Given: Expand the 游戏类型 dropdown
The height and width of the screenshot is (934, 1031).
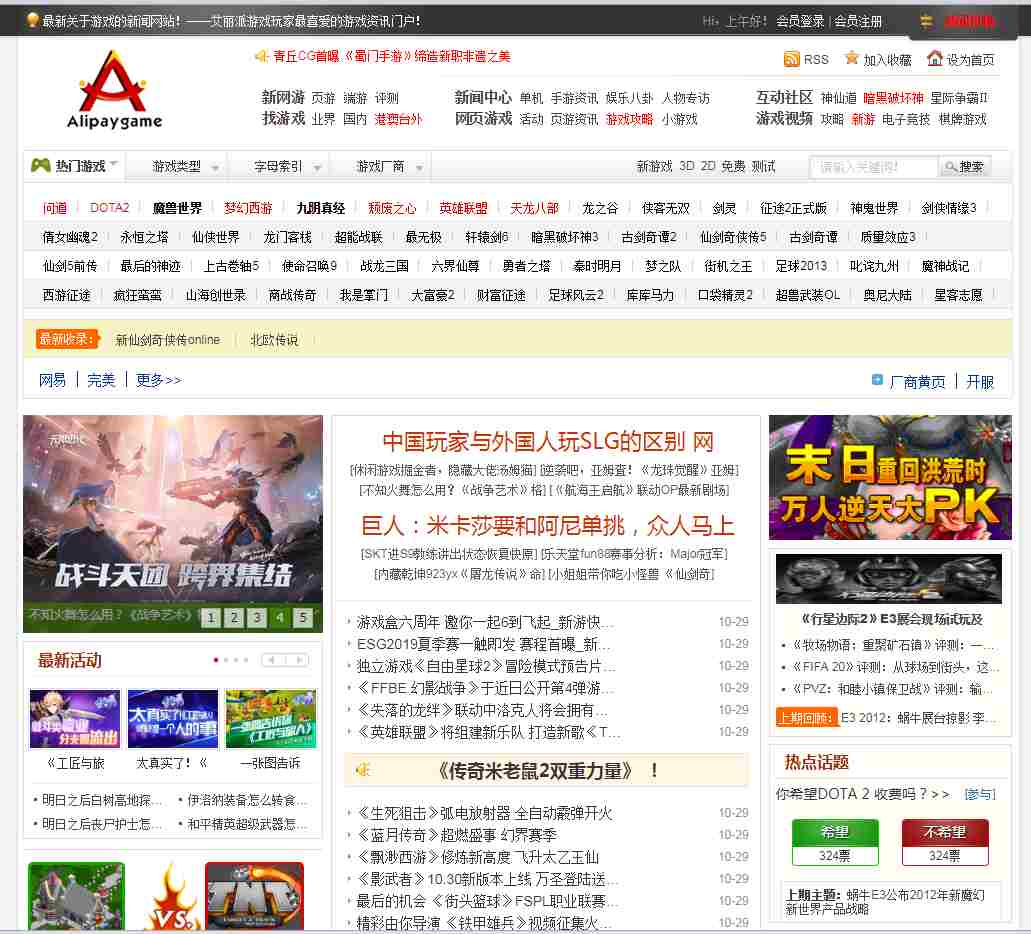Looking at the screenshot, I should pyautogui.click(x=185, y=167).
